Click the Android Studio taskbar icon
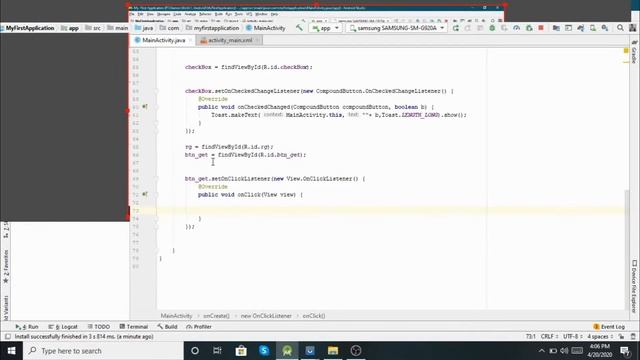This screenshot has height=360, width=640. coord(287,351)
